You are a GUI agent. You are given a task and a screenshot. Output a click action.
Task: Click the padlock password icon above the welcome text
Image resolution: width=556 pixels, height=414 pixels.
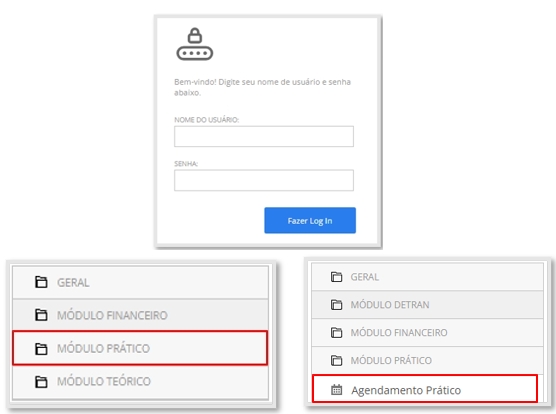(x=195, y=44)
